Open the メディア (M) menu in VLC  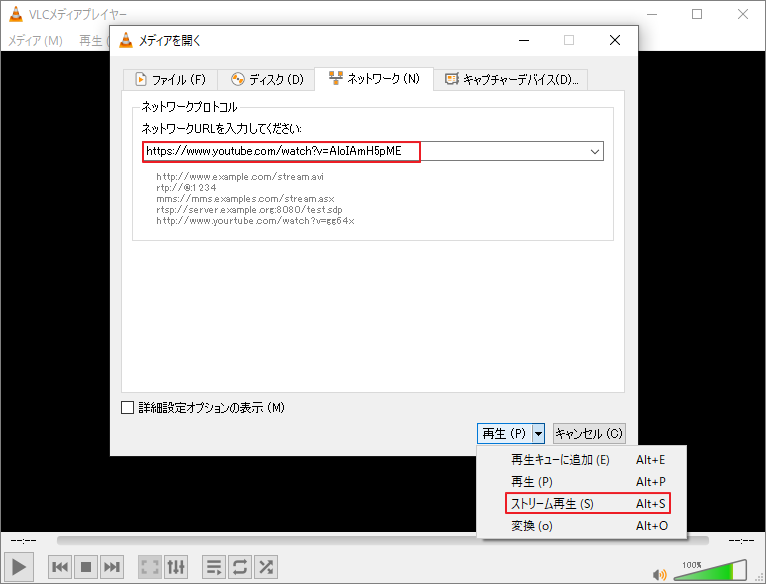tap(35, 41)
